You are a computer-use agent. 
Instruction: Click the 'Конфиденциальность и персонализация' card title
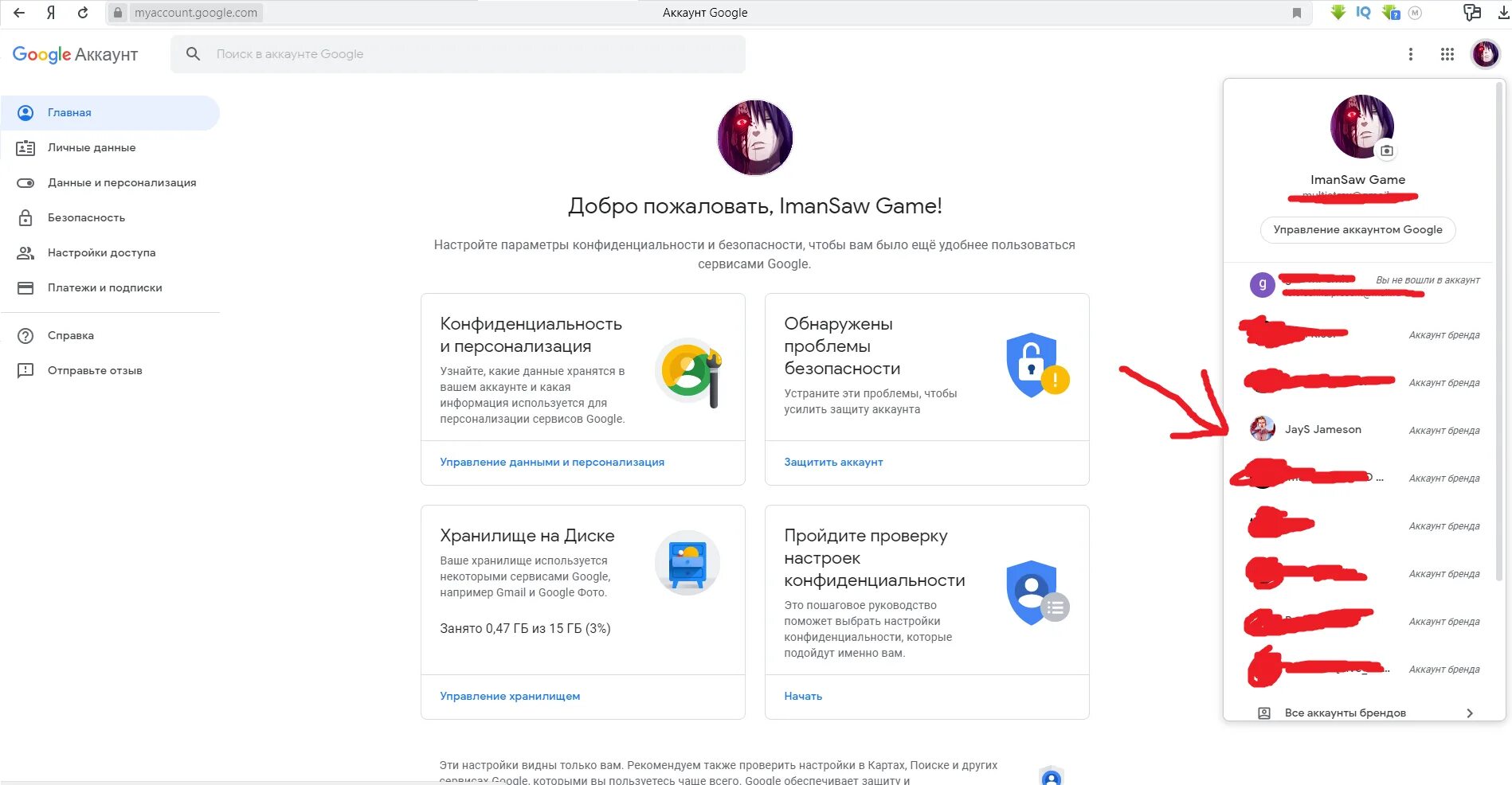pyautogui.click(x=531, y=335)
